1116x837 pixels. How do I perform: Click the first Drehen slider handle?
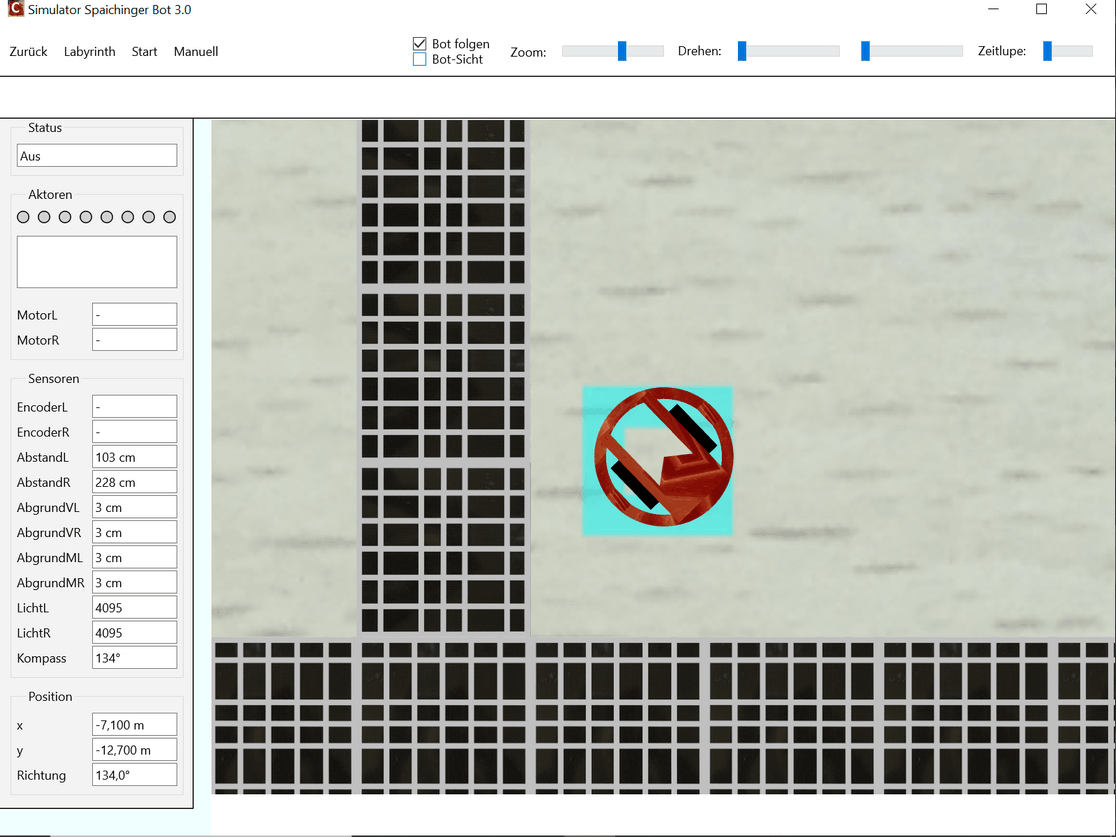pos(742,51)
